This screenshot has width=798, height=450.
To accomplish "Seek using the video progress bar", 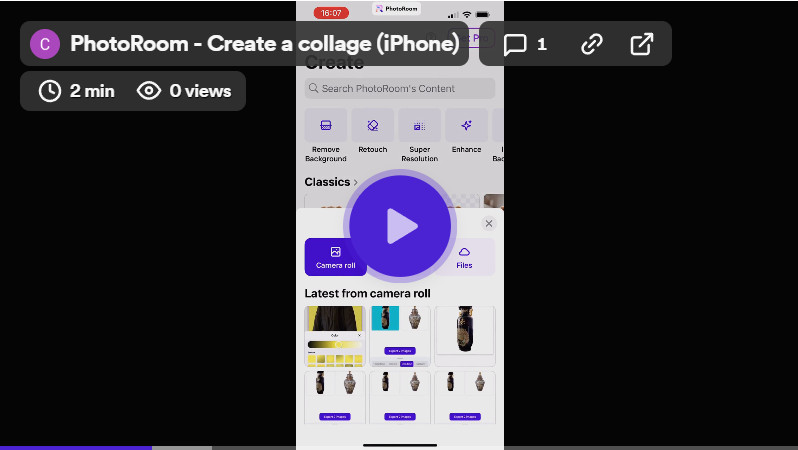I will click(x=399, y=447).
